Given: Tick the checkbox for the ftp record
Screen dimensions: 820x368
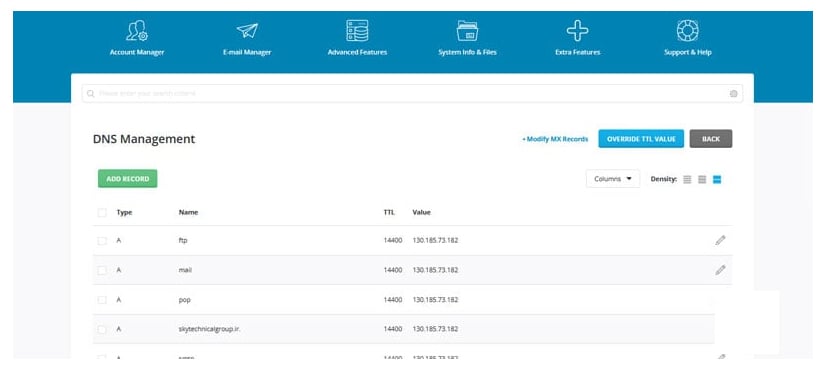Looking at the screenshot, I should (102, 241).
